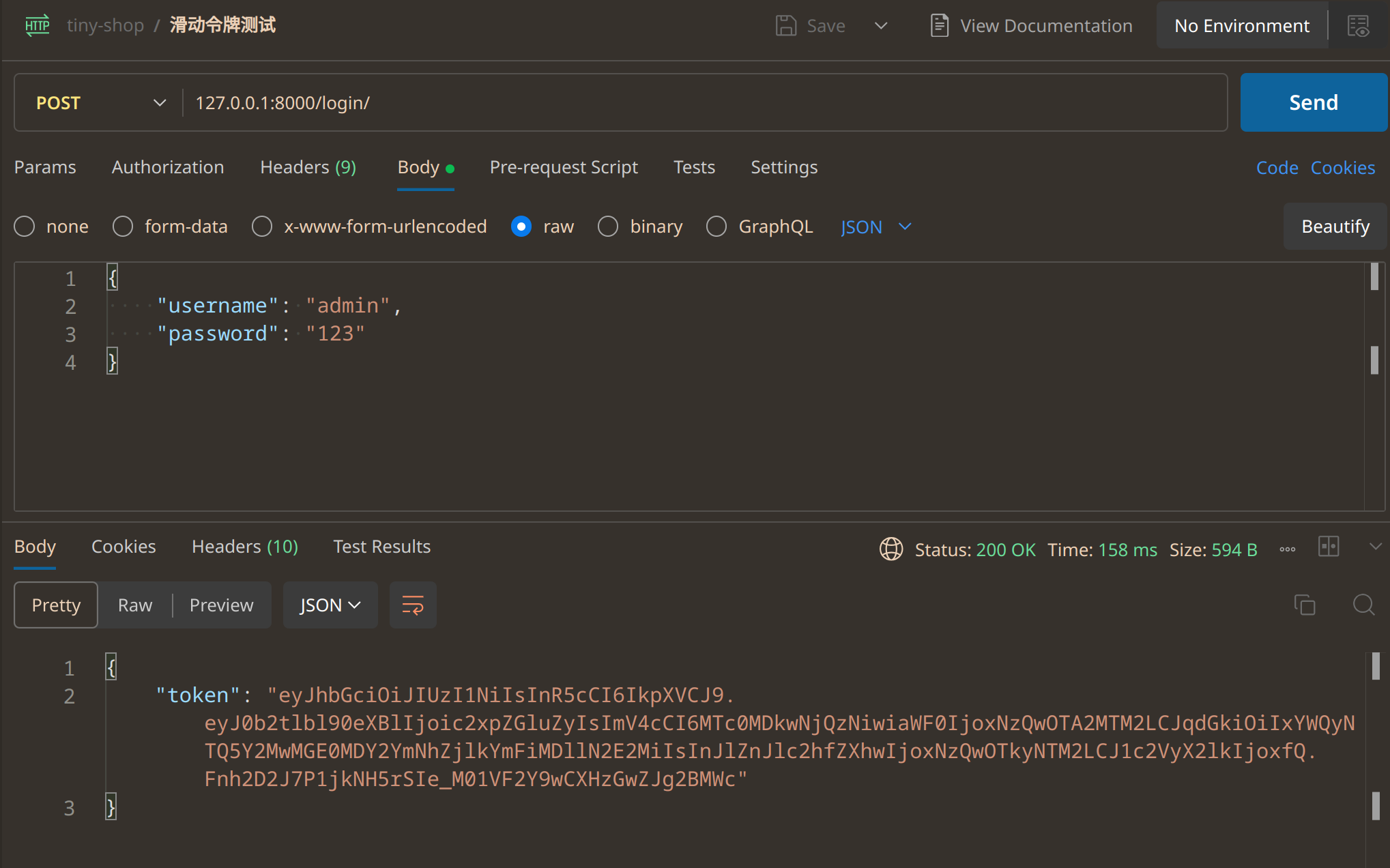Image resolution: width=1390 pixels, height=868 pixels.
Task: Switch to the Pre-request Script tab
Action: tap(564, 167)
